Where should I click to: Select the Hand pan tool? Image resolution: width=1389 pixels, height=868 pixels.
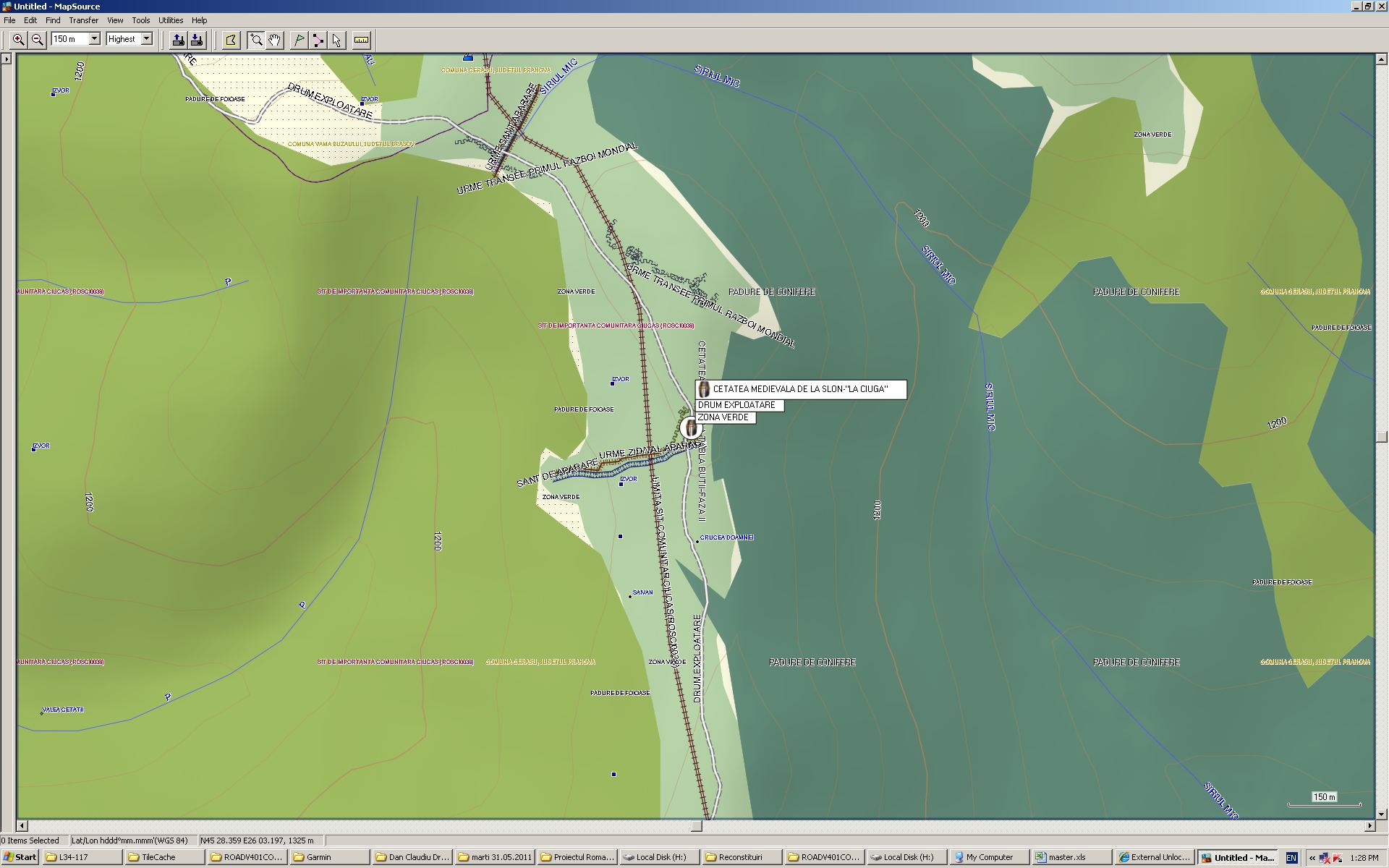pos(275,40)
